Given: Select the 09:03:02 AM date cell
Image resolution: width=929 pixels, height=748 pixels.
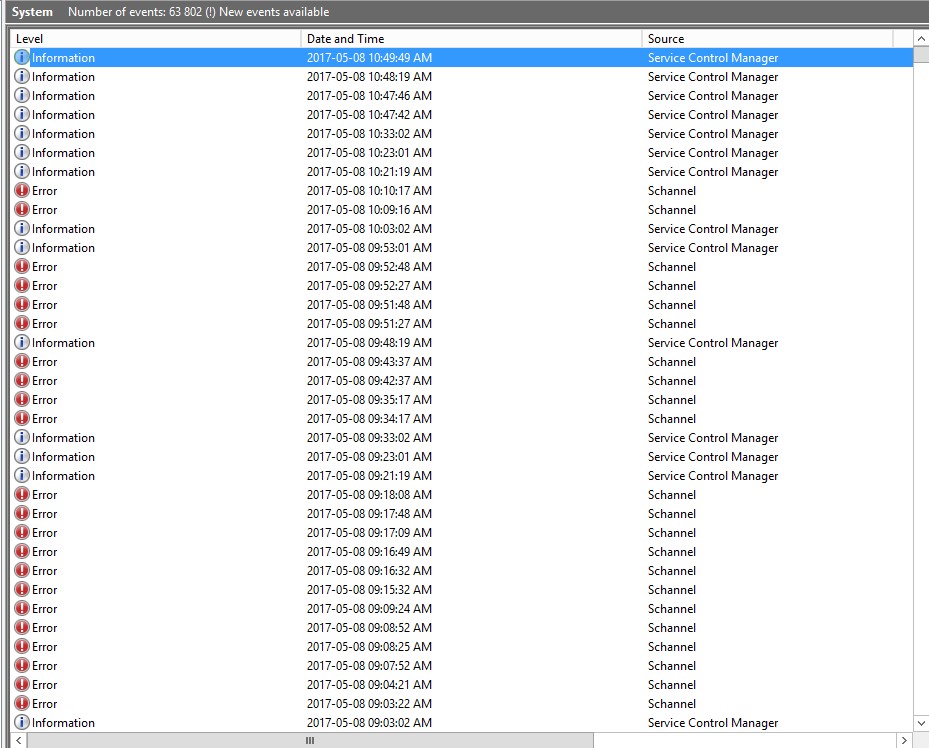Looking at the screenshot, I should (369, 723).
